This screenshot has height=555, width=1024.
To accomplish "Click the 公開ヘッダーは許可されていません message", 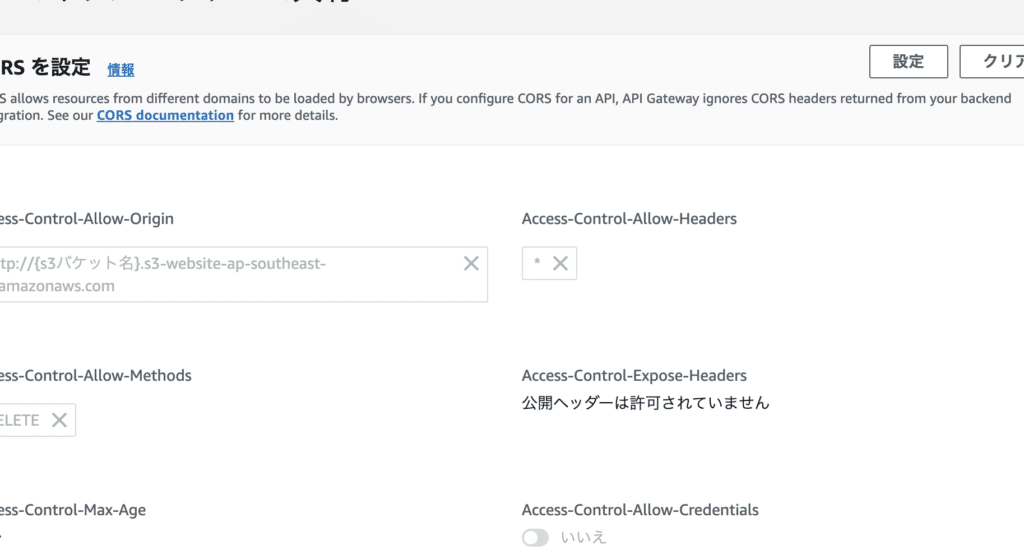I will 645,403.
